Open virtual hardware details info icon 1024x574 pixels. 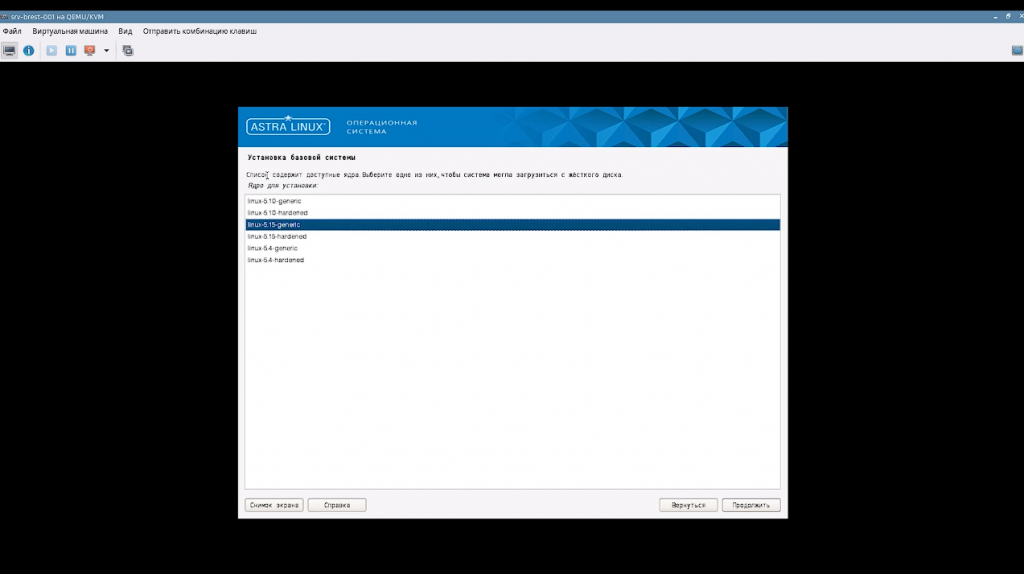[29, 50]
